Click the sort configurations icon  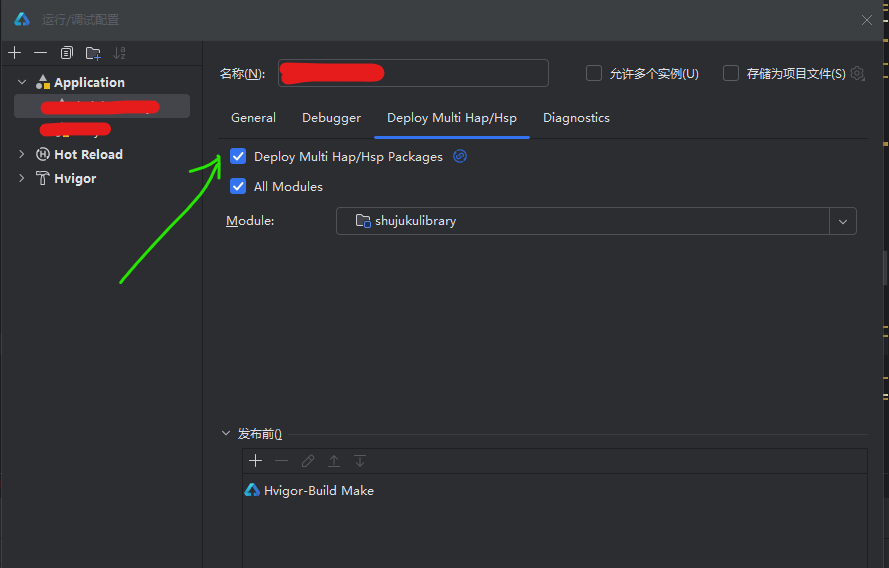click(x=120, y=53)
